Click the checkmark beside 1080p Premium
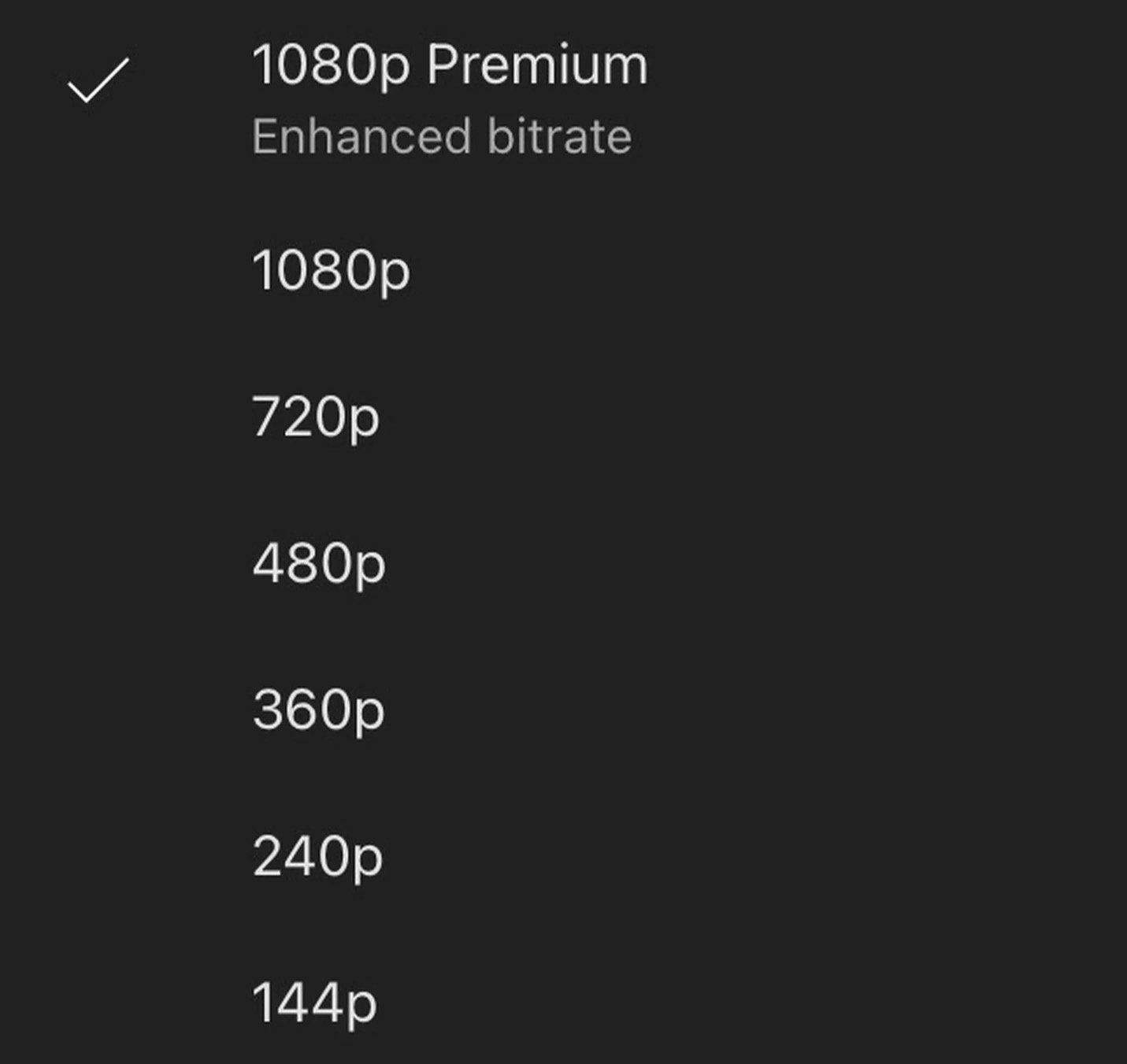 (x=98, y=80)
